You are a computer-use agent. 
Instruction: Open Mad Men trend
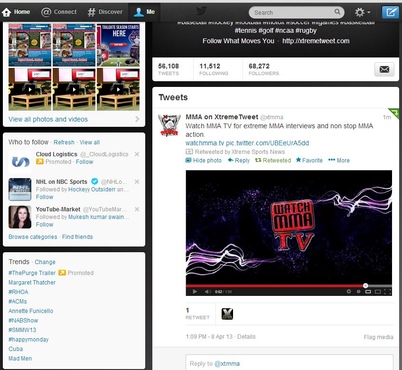point(20,358)
